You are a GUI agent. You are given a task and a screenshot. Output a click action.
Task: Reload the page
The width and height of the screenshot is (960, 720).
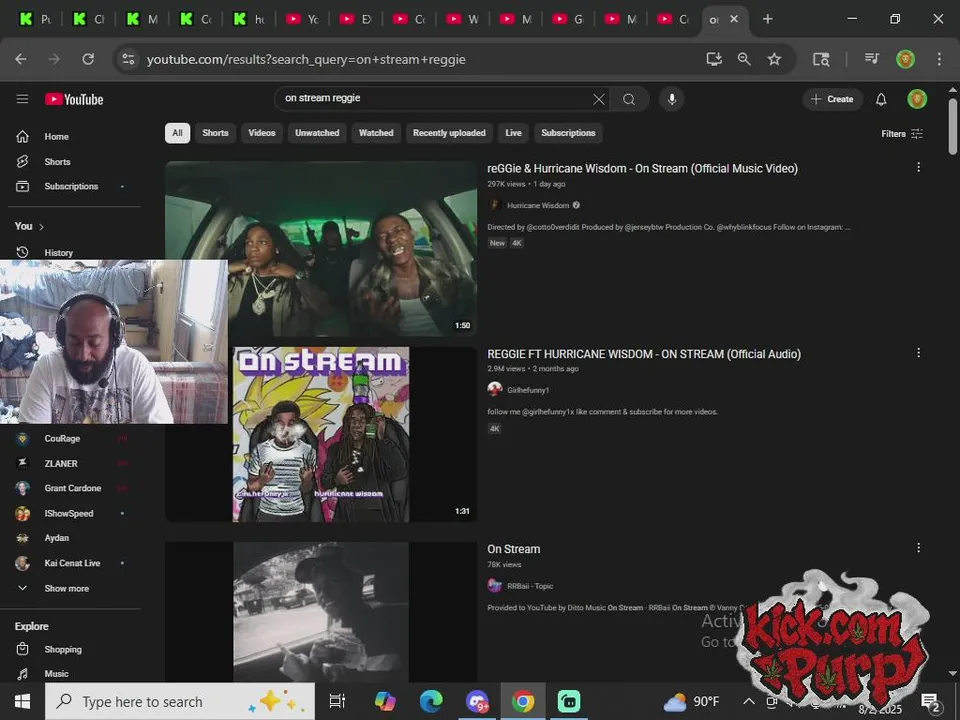88,59
